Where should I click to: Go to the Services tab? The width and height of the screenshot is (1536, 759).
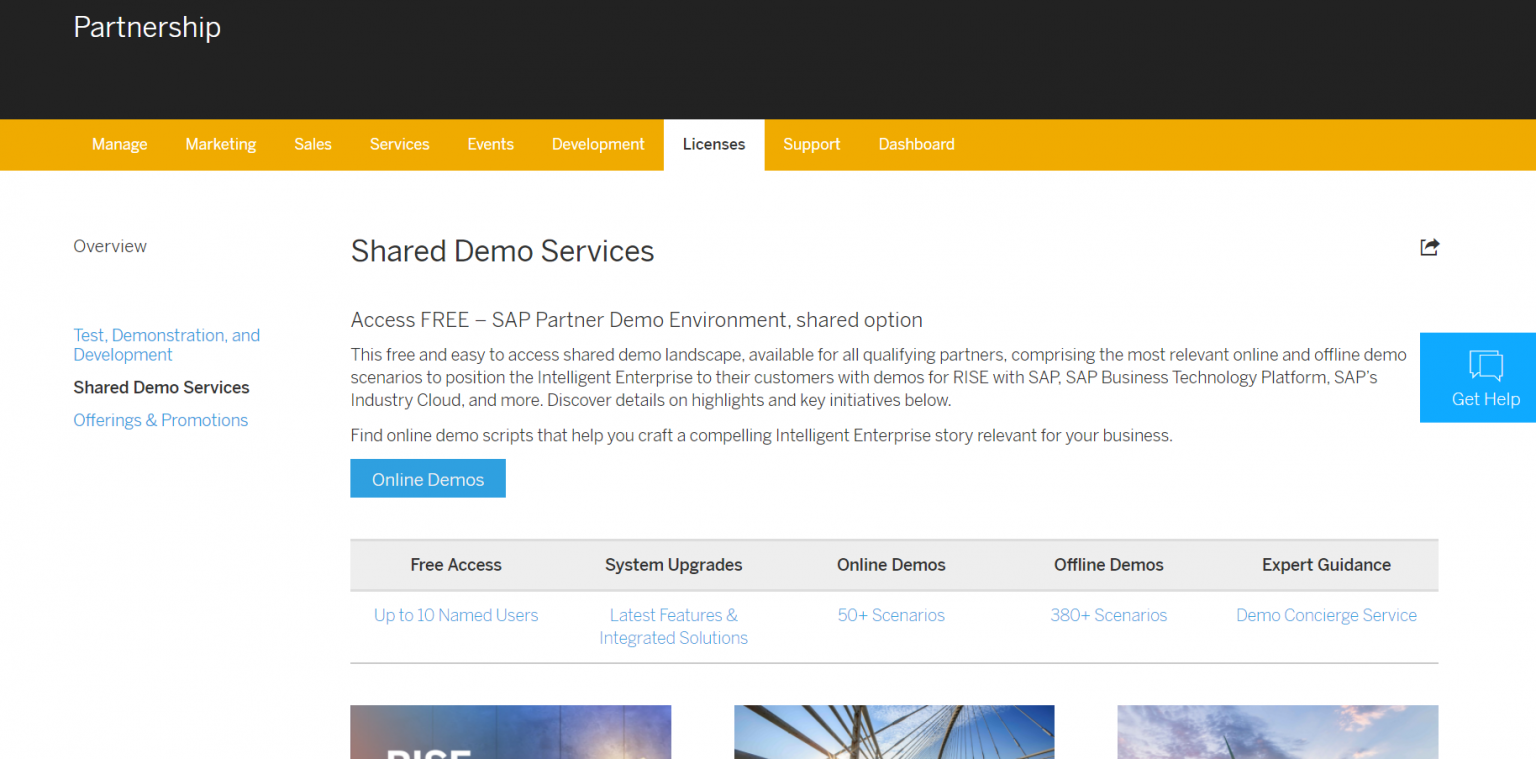point(399,144)
